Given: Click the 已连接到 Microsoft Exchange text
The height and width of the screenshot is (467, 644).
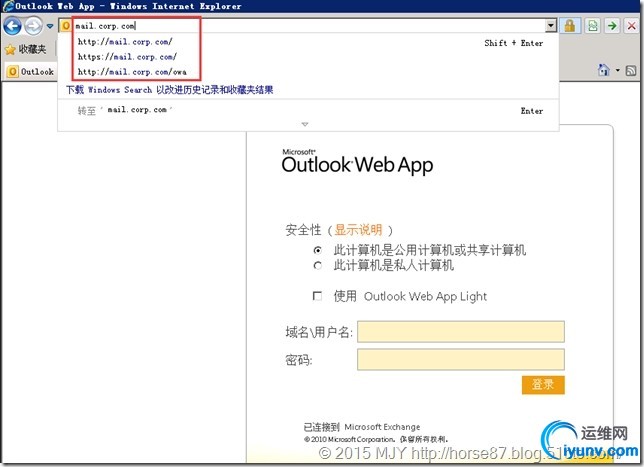Looking at the screenshot, I should 362,427.
